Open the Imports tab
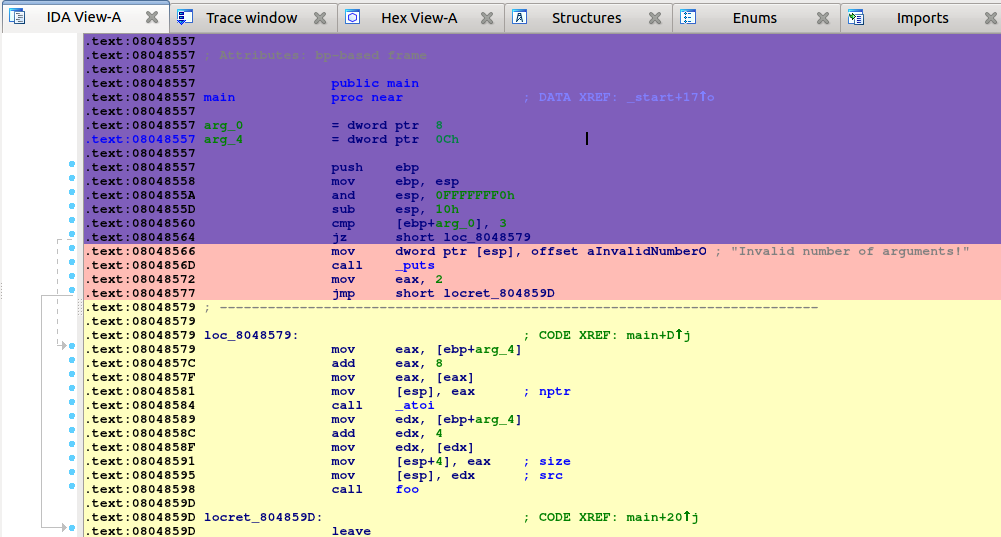This screenshot has width=1001, height=537. coord(922,18)
